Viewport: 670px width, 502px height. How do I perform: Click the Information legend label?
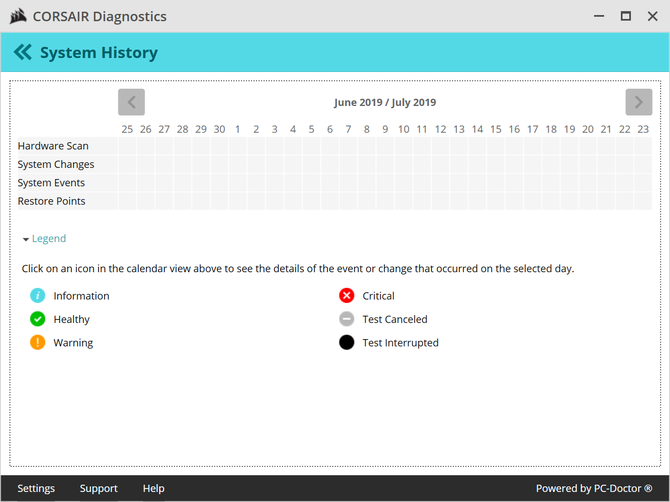tap(81, 296)
